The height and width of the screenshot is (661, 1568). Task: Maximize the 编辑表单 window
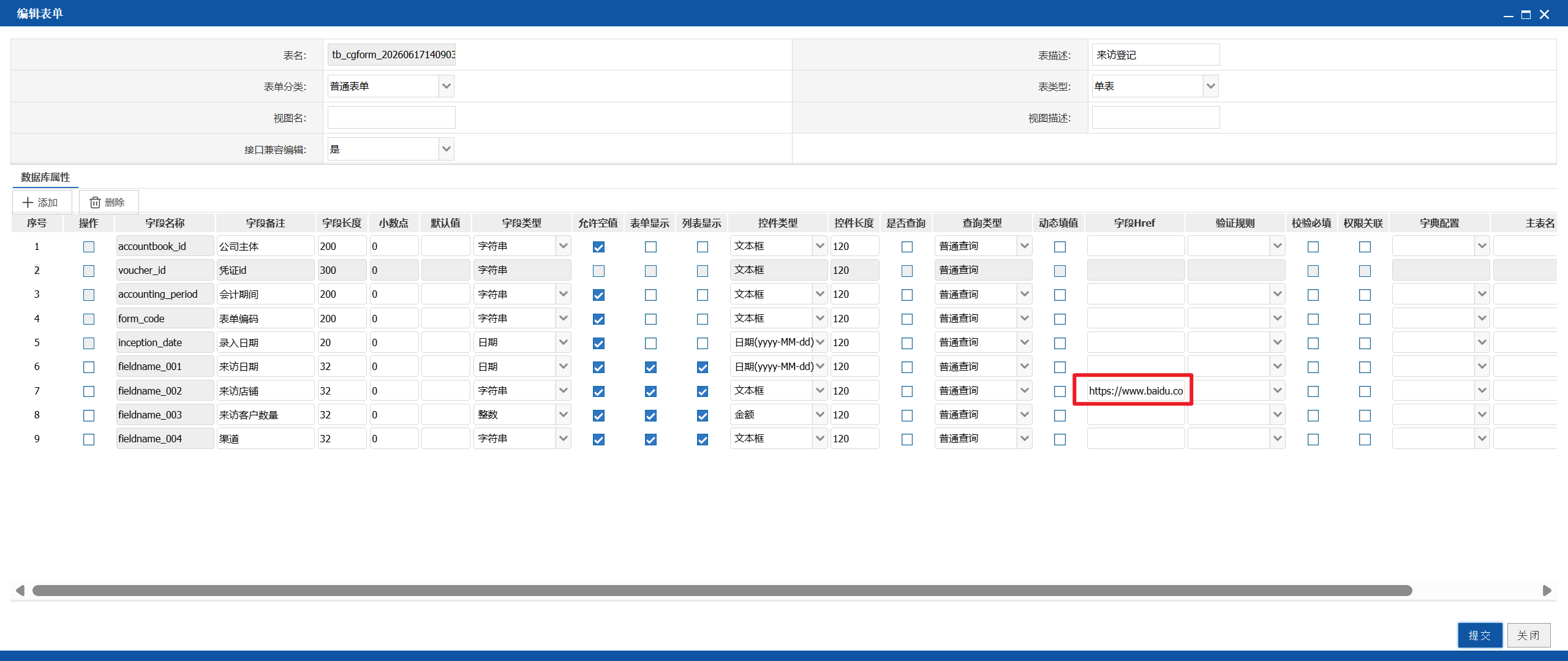point(1526,14)
